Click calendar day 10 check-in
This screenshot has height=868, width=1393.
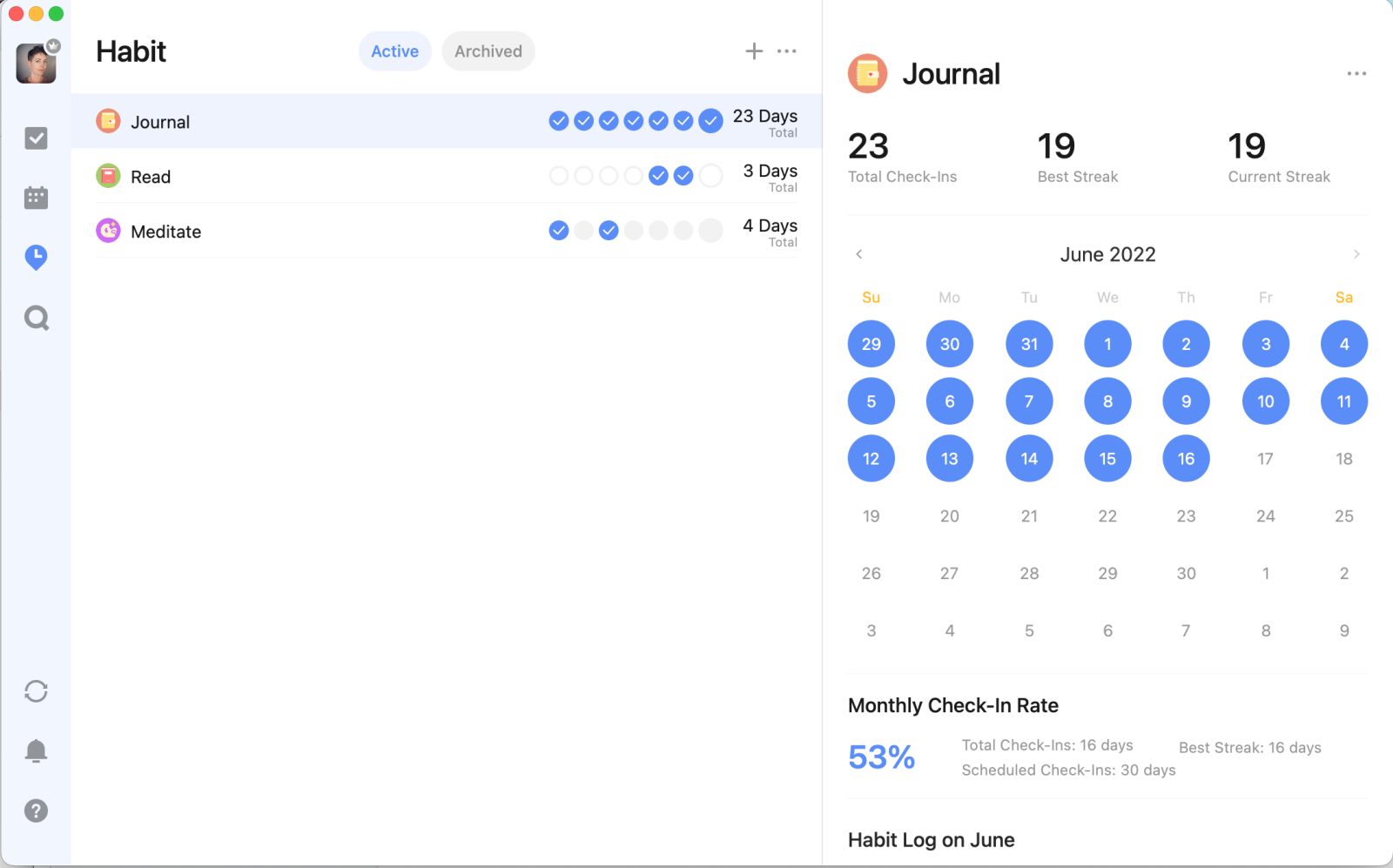pos(1265,401)
